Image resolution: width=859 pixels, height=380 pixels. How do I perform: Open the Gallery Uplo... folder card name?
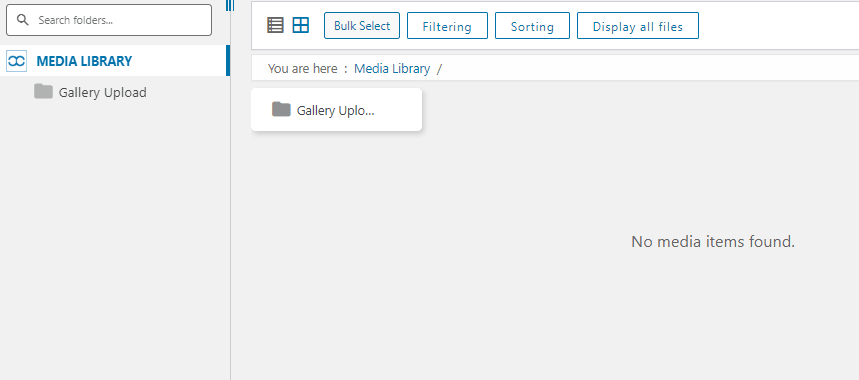336,110
